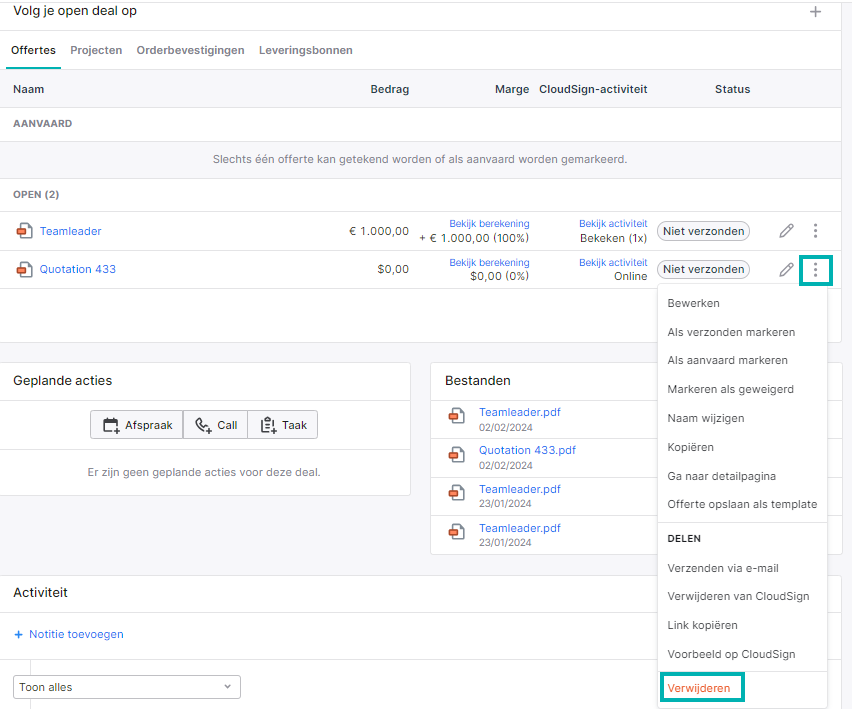Choose Offerte opslaan als template option

[x=742, y=504]
